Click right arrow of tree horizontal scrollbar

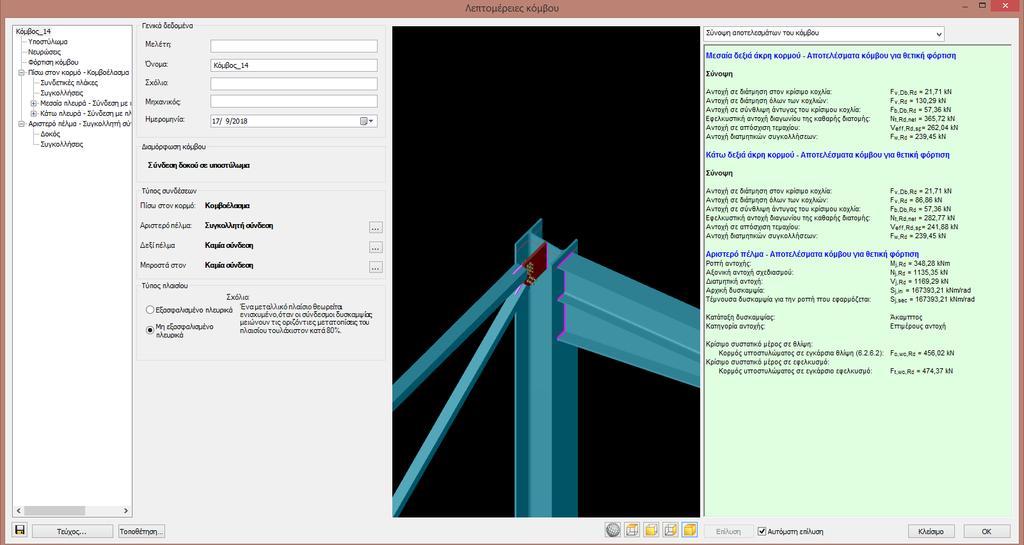click(127, 510)
